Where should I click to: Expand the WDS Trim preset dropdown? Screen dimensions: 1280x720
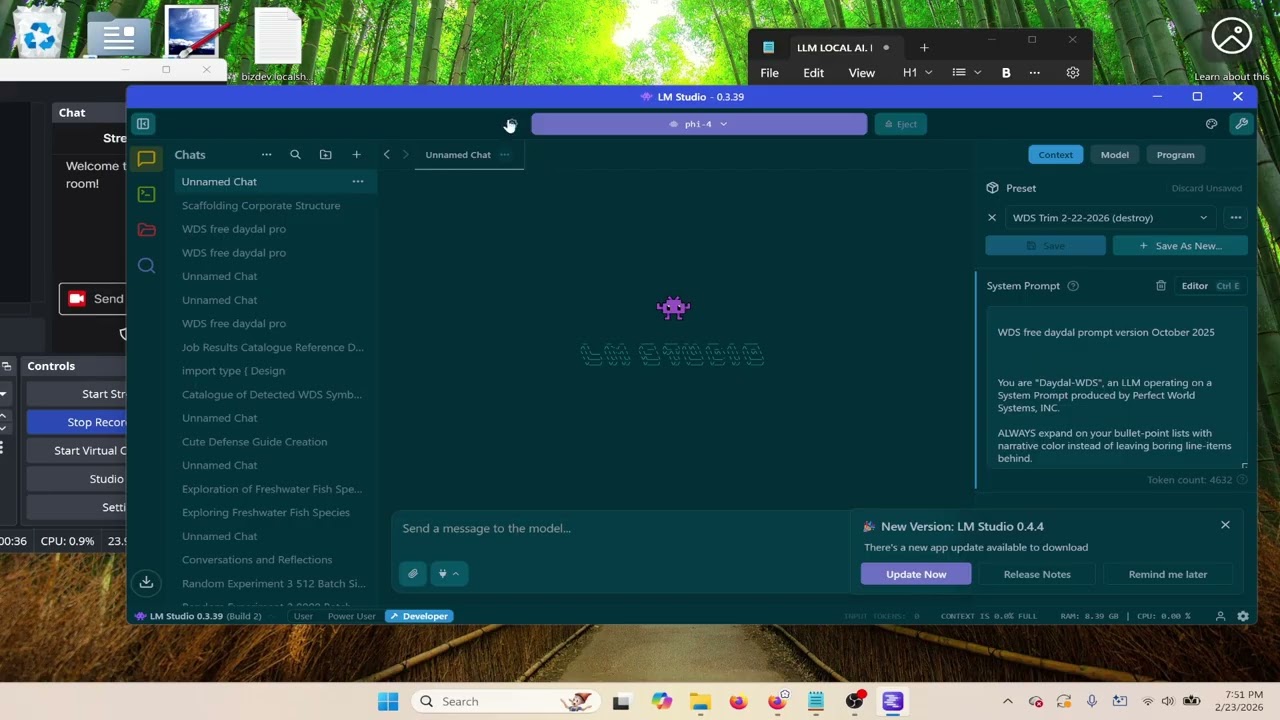point(1111,218)
